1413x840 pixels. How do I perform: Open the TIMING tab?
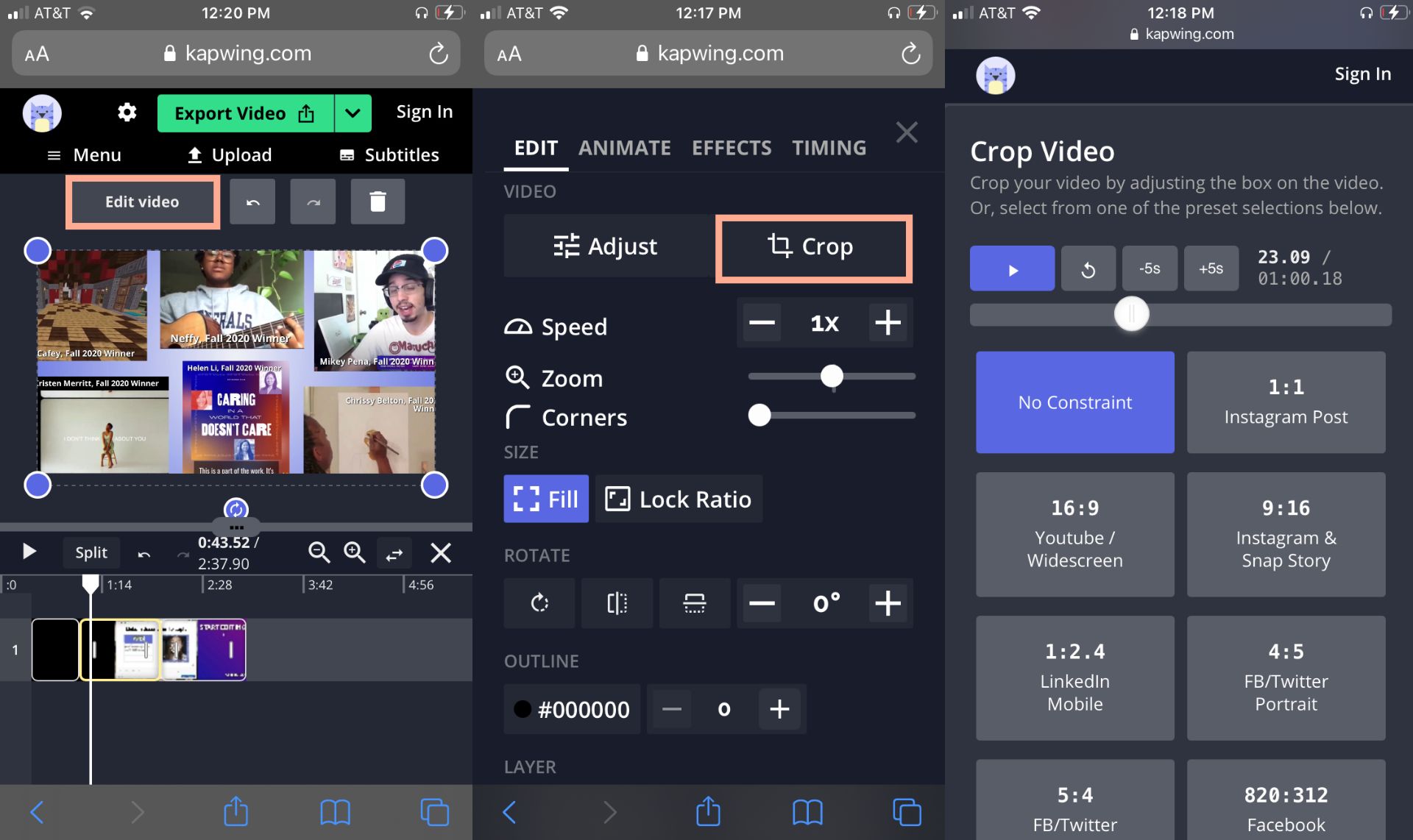click(829, 147)
